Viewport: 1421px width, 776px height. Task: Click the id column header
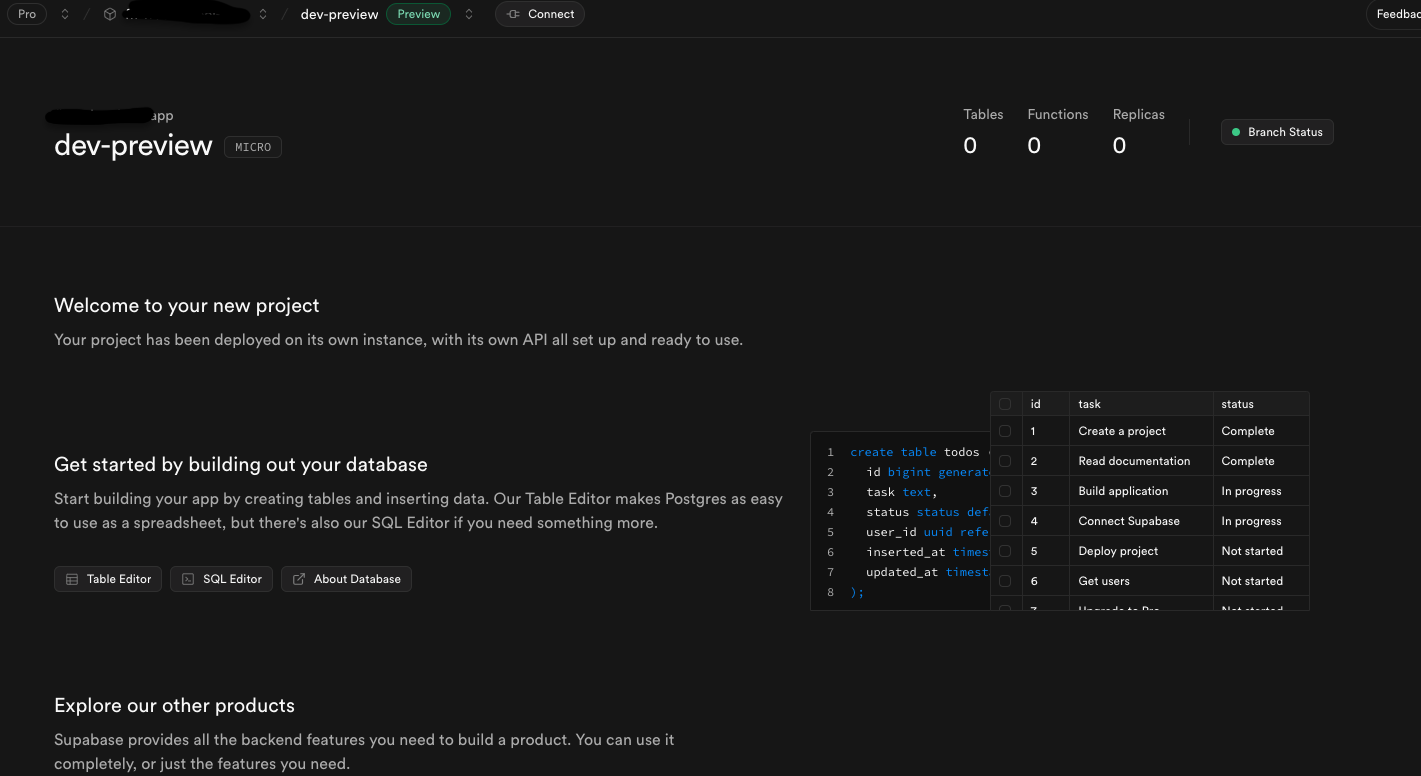coord(1044,404)
